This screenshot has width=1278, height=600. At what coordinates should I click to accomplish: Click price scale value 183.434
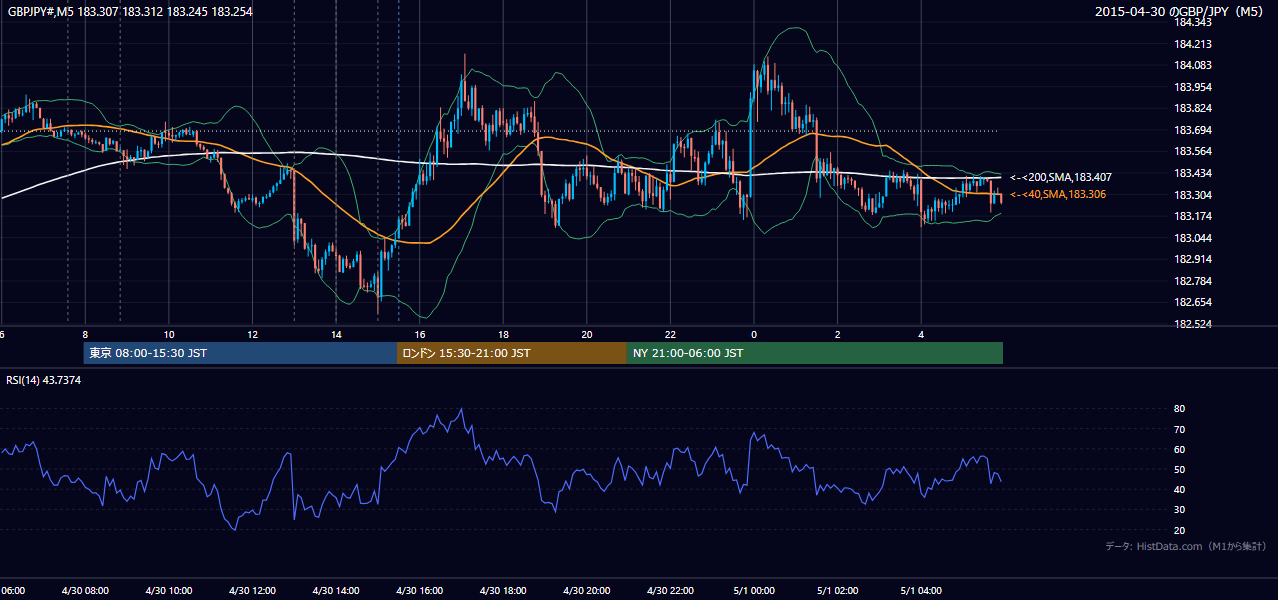coord(1192,173)
